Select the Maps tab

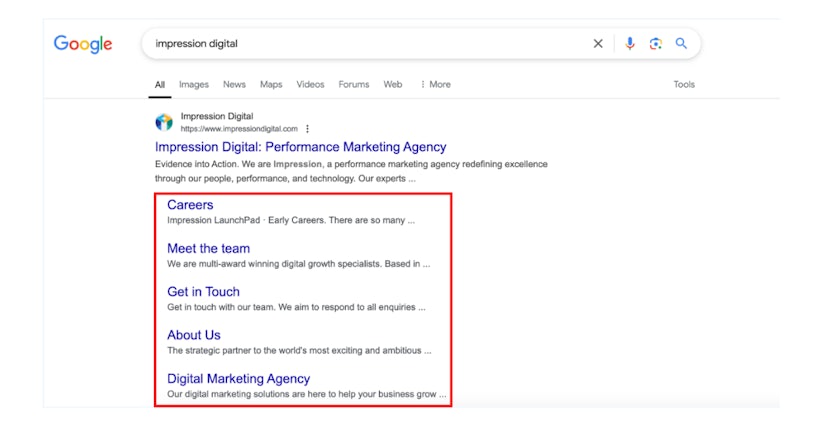[x=271, y=85]
